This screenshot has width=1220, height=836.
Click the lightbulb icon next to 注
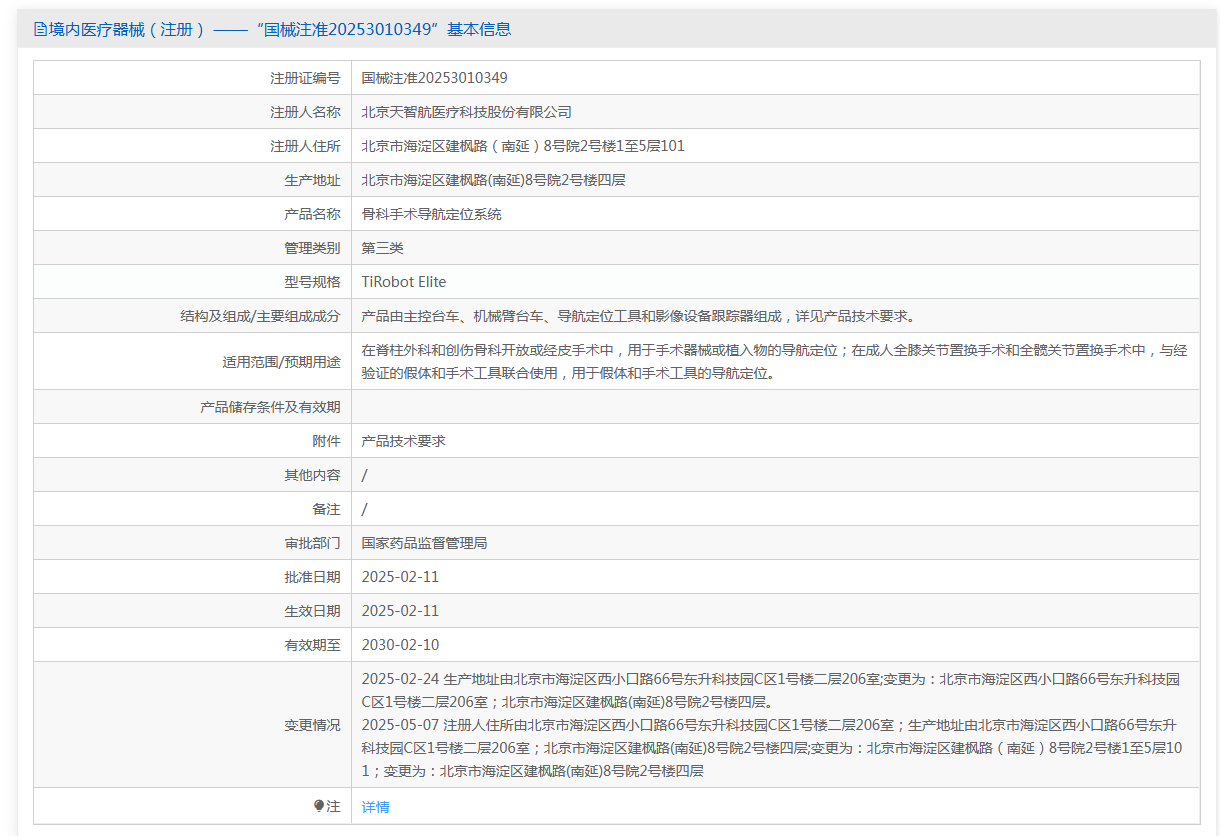[x=319, y=806]
